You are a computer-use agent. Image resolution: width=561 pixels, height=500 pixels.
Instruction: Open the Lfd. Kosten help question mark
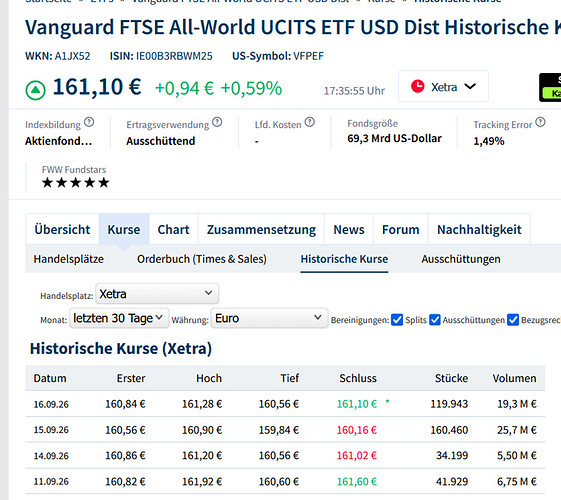[x=310, y=122]
